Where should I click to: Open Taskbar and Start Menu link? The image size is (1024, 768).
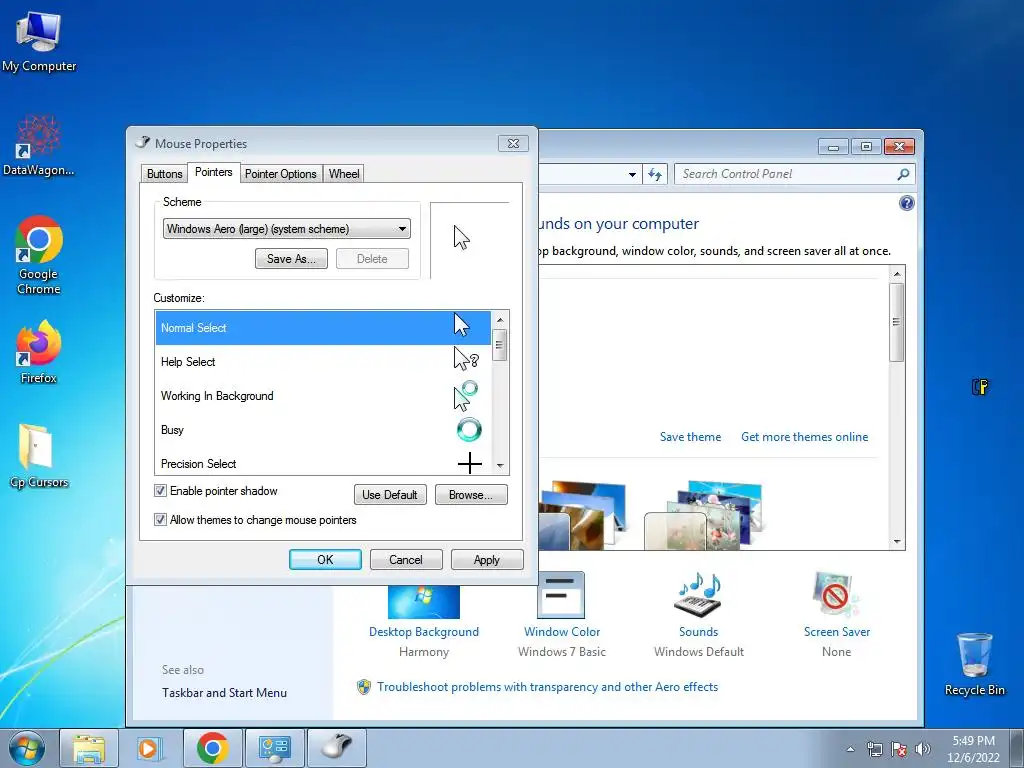point(224,693)
